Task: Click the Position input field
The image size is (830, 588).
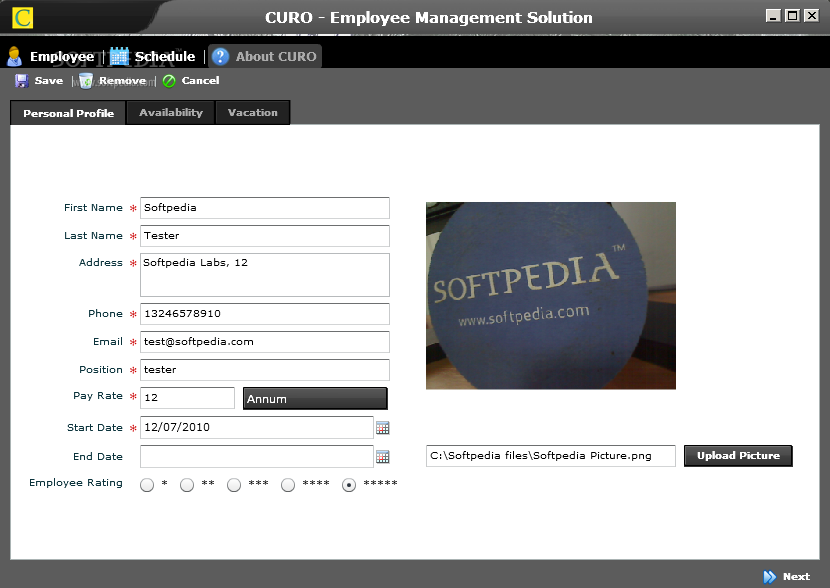Action: point(265,370)
